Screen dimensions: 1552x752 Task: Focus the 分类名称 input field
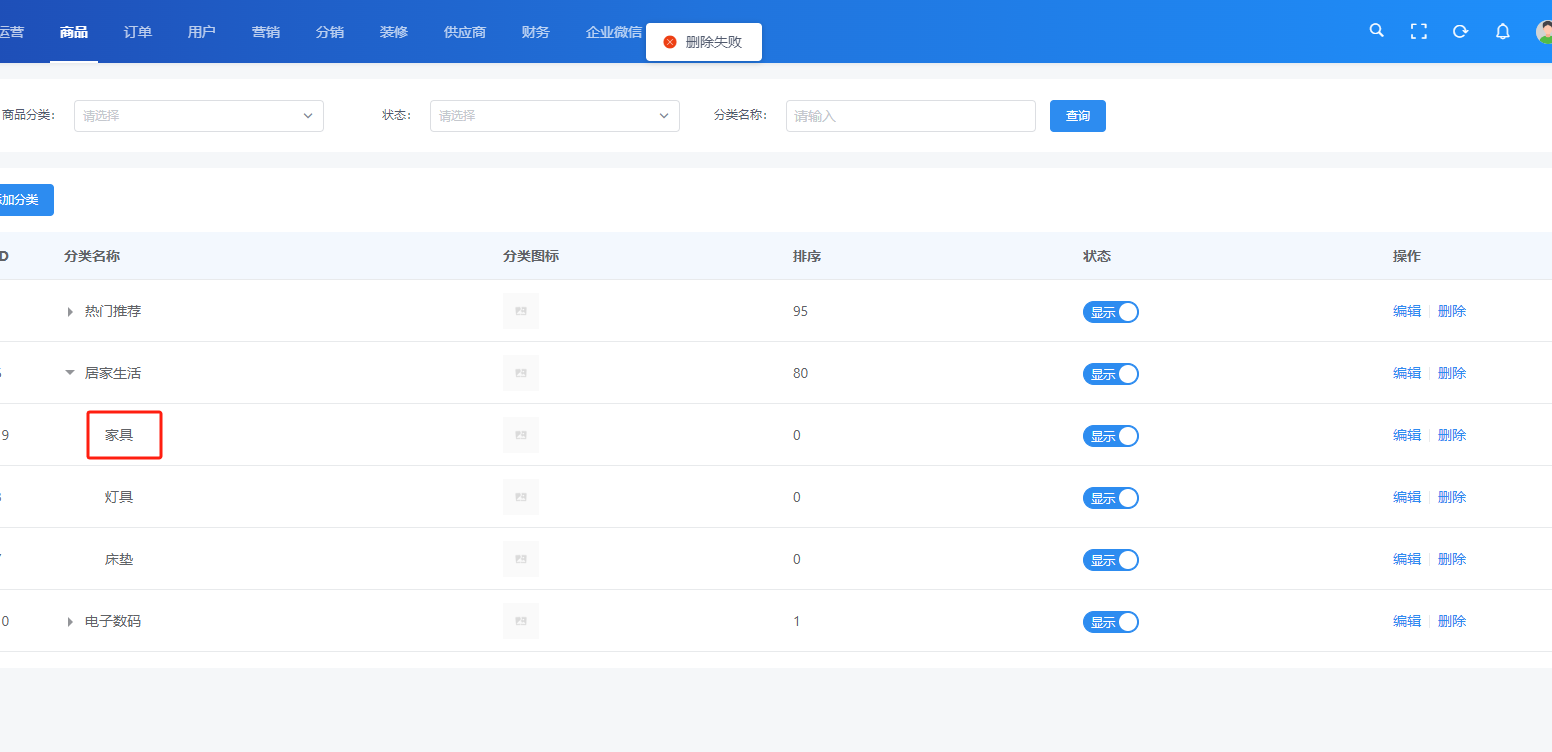[x=911, y=116]
